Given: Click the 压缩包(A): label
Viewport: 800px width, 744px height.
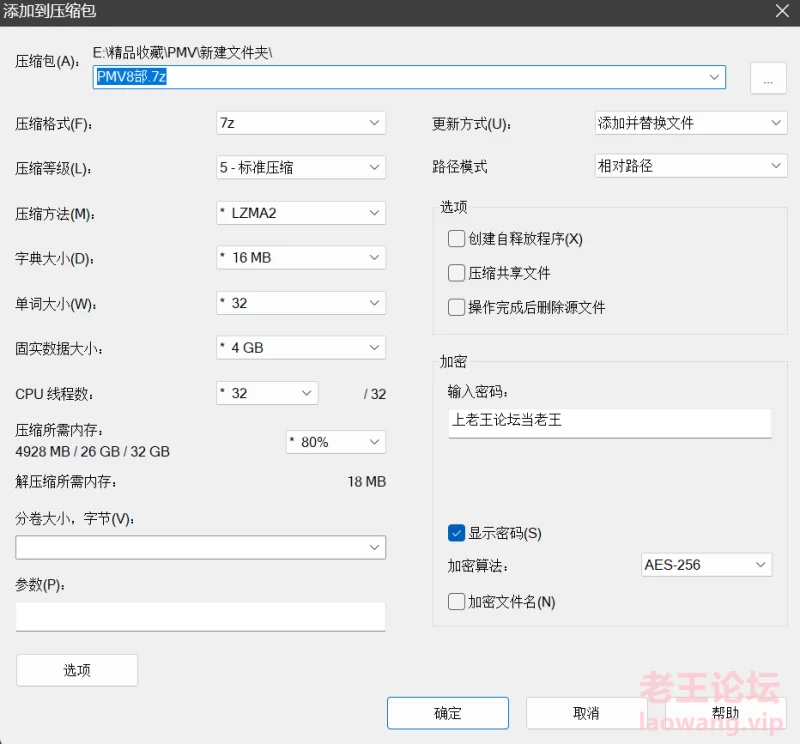Looking at the screenshot, I should coord(47,62).
